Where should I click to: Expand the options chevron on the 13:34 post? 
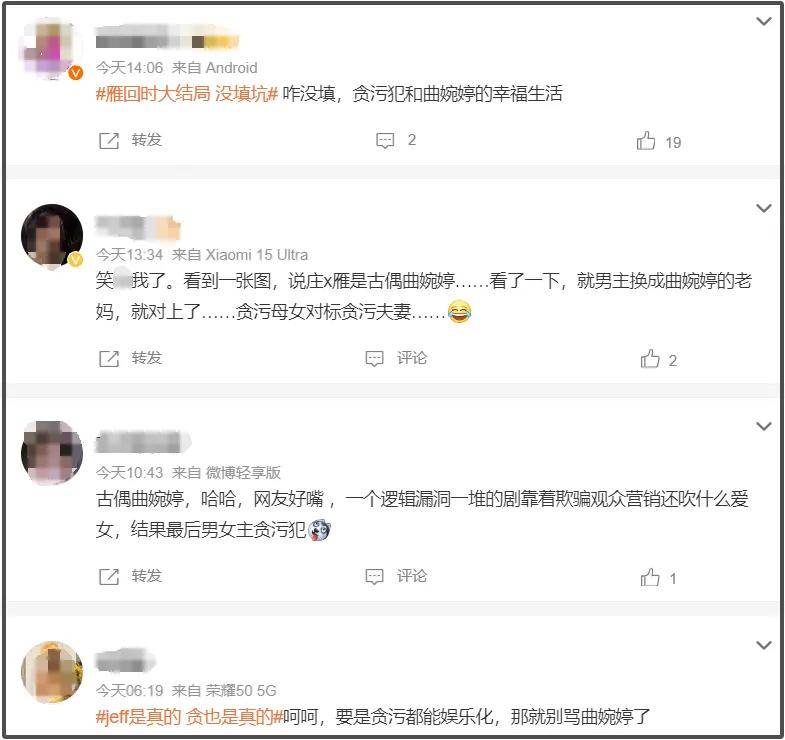[763, 208]
